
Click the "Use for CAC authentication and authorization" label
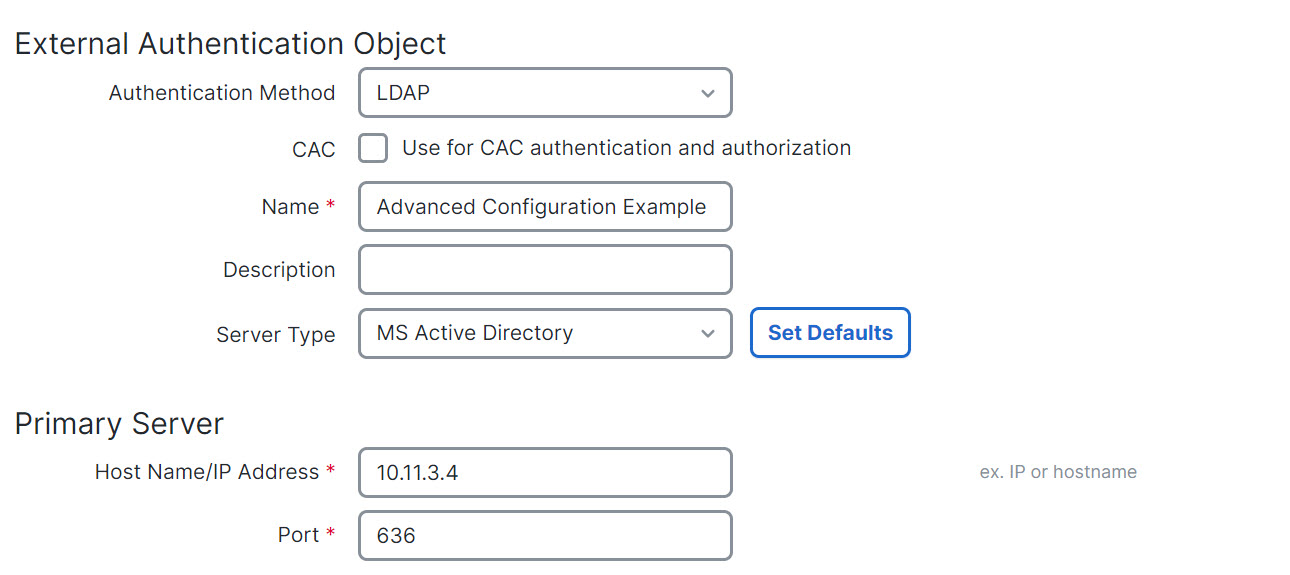coord(626,148)
